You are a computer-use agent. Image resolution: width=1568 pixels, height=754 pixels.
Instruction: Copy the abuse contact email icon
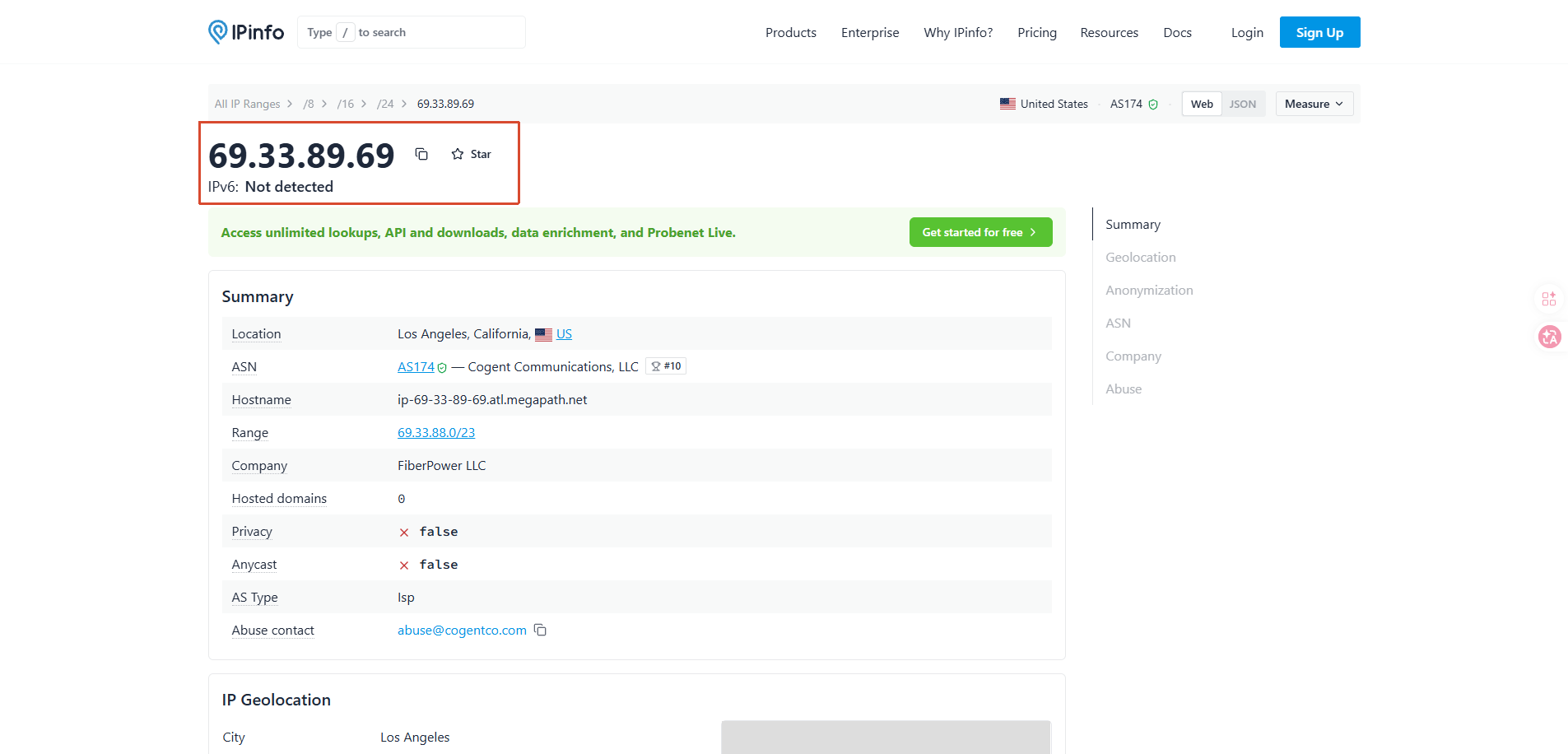(x=540, y=630)
